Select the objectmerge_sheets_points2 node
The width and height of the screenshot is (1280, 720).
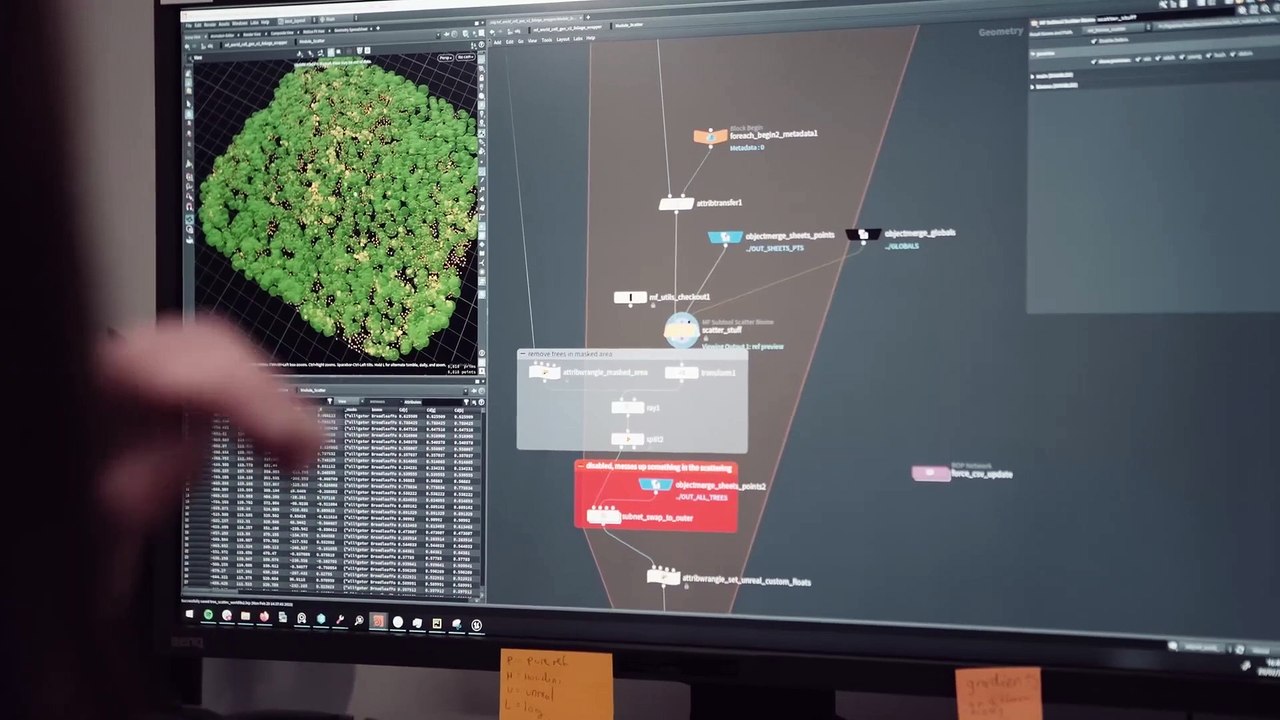point(655,485)
